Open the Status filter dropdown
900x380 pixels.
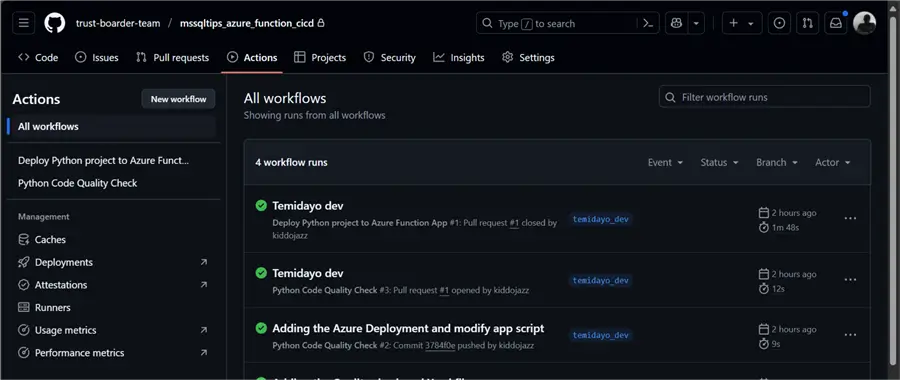coord(719,162)
